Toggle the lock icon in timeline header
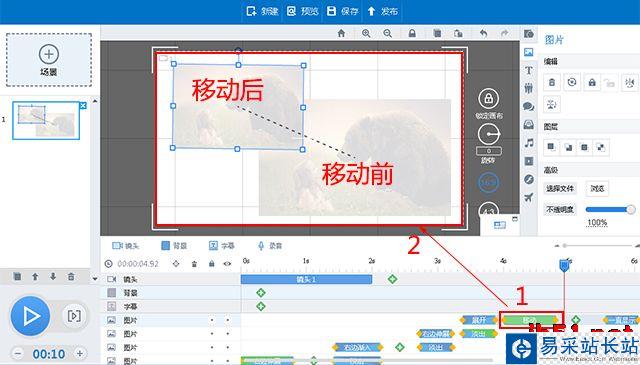640x365 pixels. point(211,264)
